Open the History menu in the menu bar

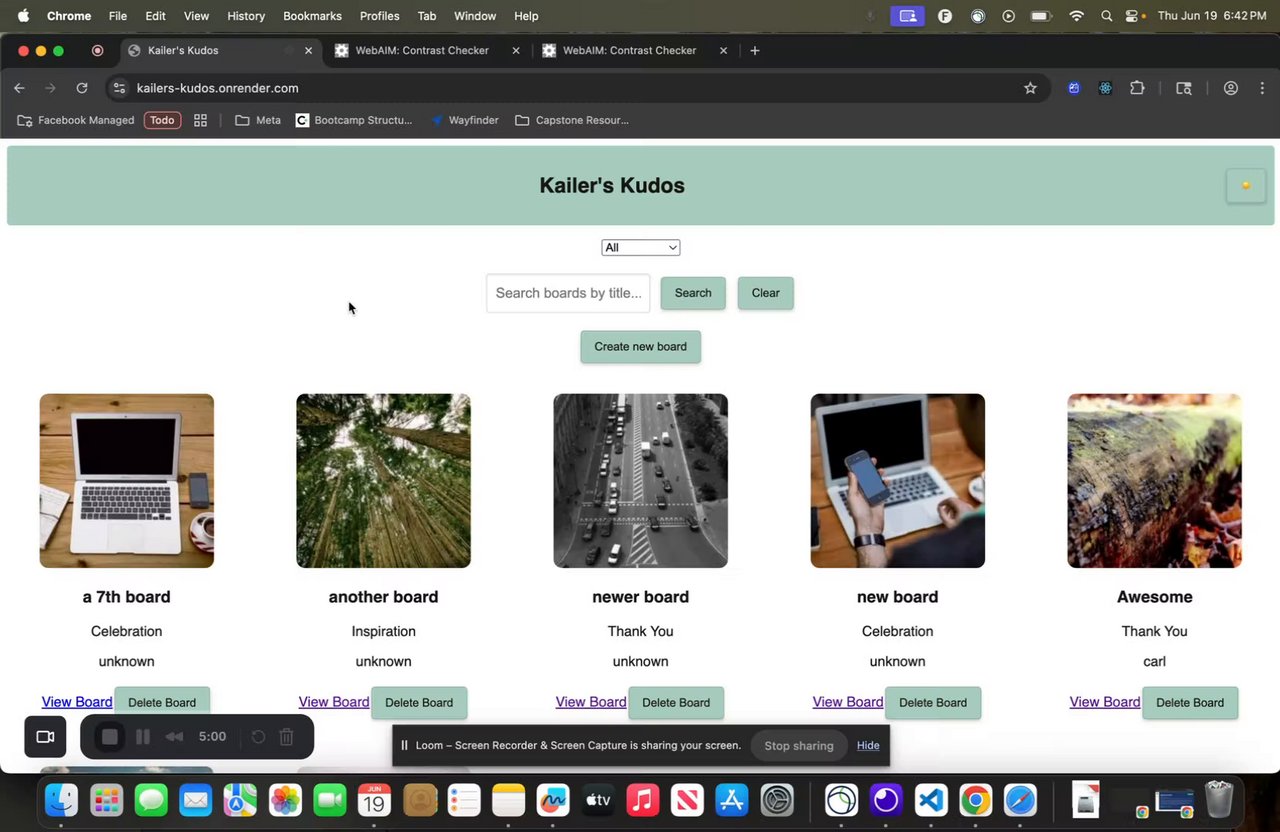pos(246,16)
